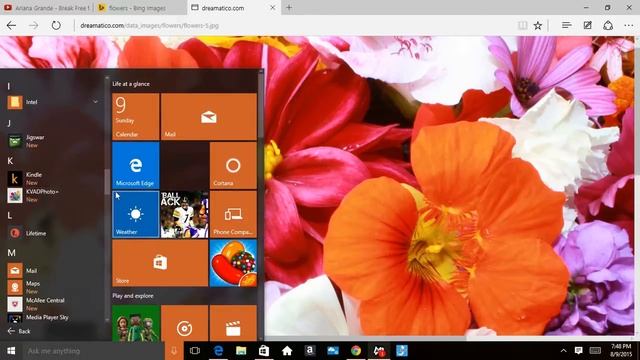Go forward in Edge browser
Image resolution: width=640 pixels, height=360 pixels.
[33, 25]
